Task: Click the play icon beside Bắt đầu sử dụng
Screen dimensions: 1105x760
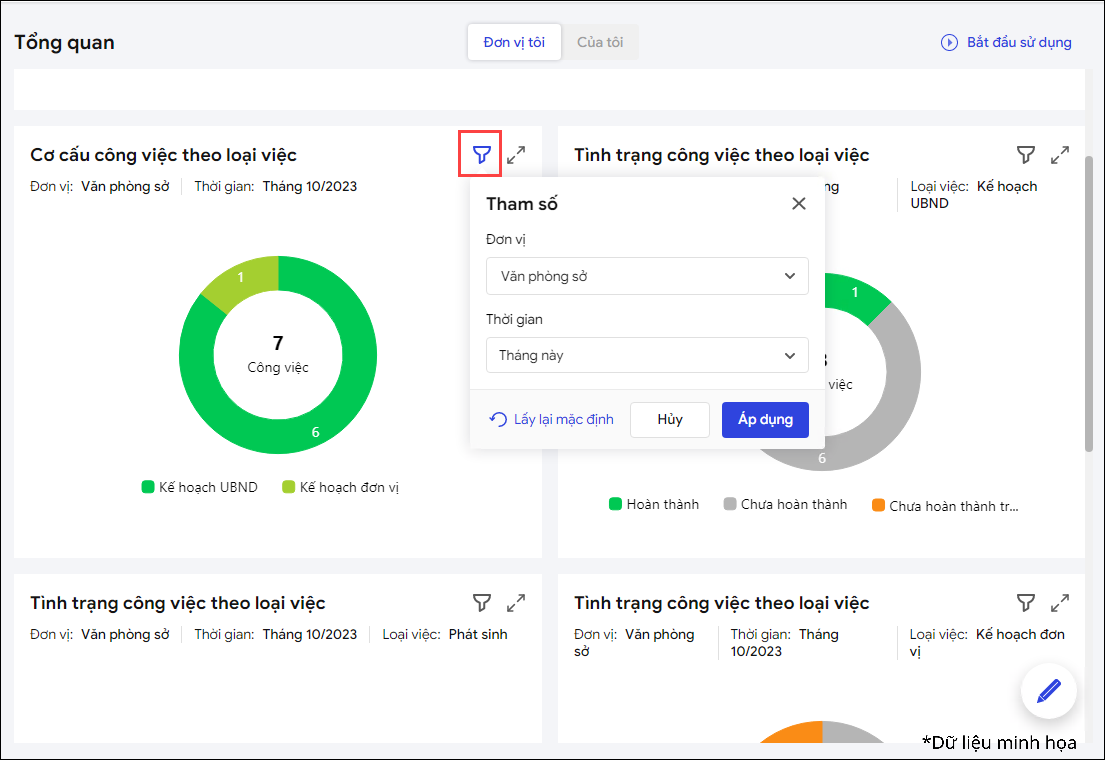Action: pyautogui.click(x=949, y=42)
